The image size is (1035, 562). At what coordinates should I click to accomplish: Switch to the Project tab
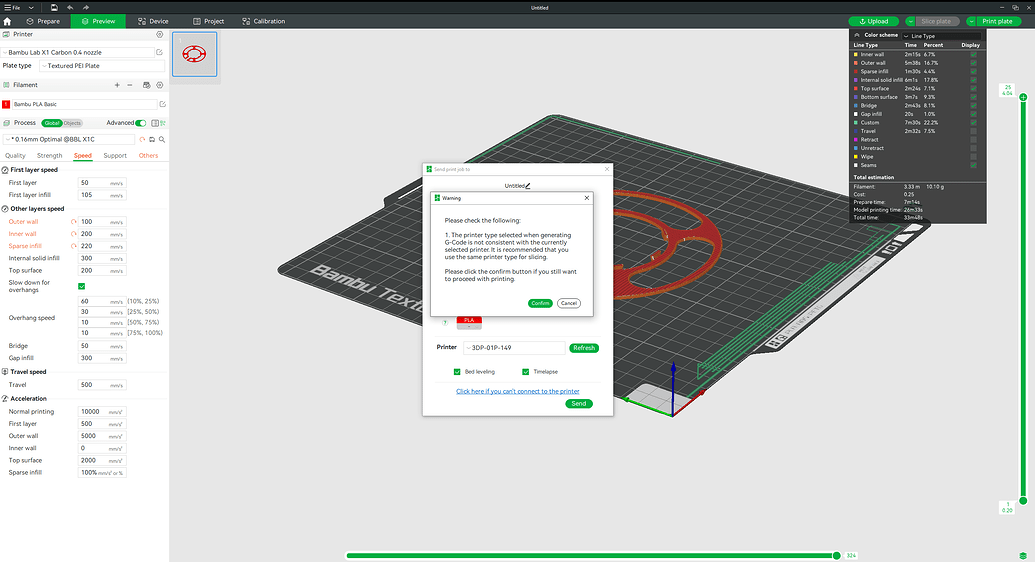point(209,21)
